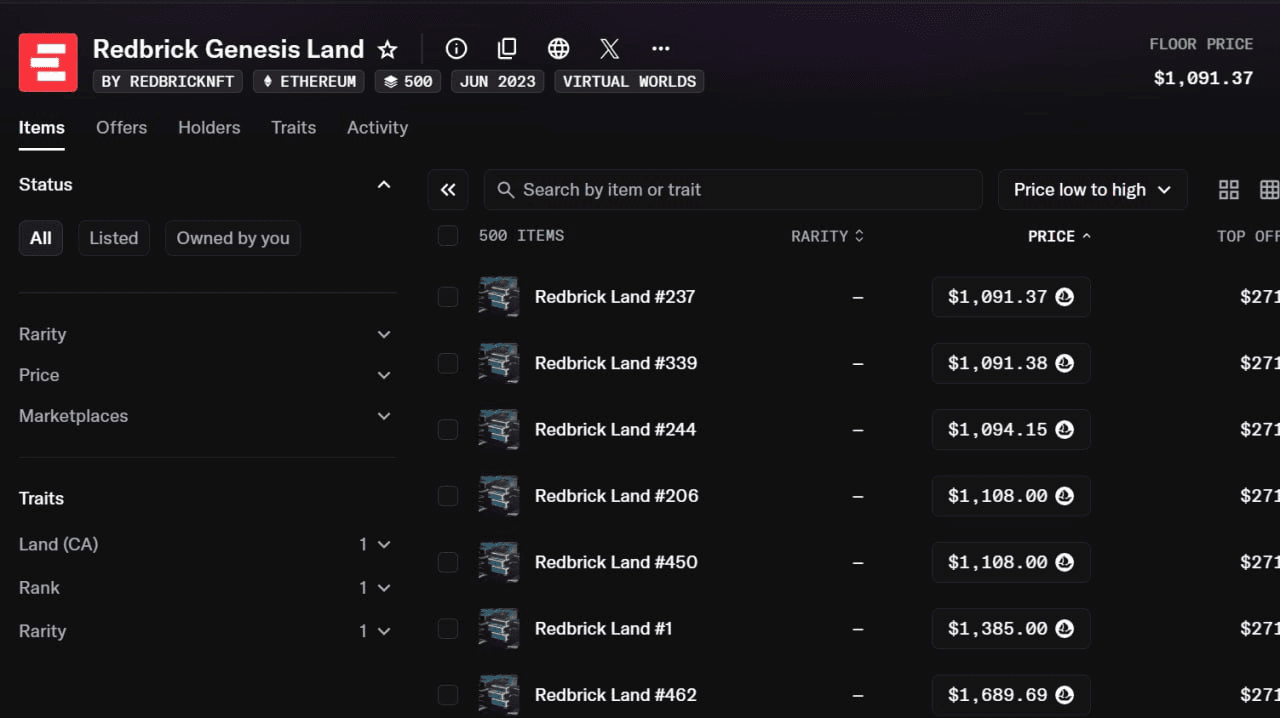The image size is (1280, 718).
Task: Open the collection website globe icon
Action: pos(558,49)
